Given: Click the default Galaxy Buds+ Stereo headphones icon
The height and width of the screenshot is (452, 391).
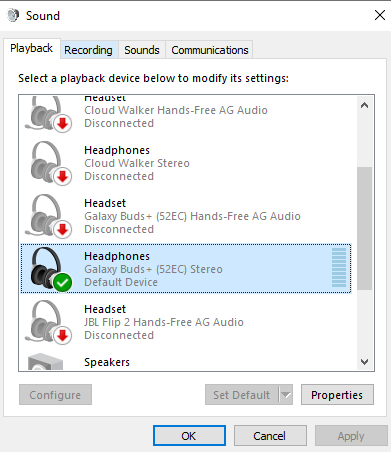Looking at the screenshot, I should click(x=48, y=269).
